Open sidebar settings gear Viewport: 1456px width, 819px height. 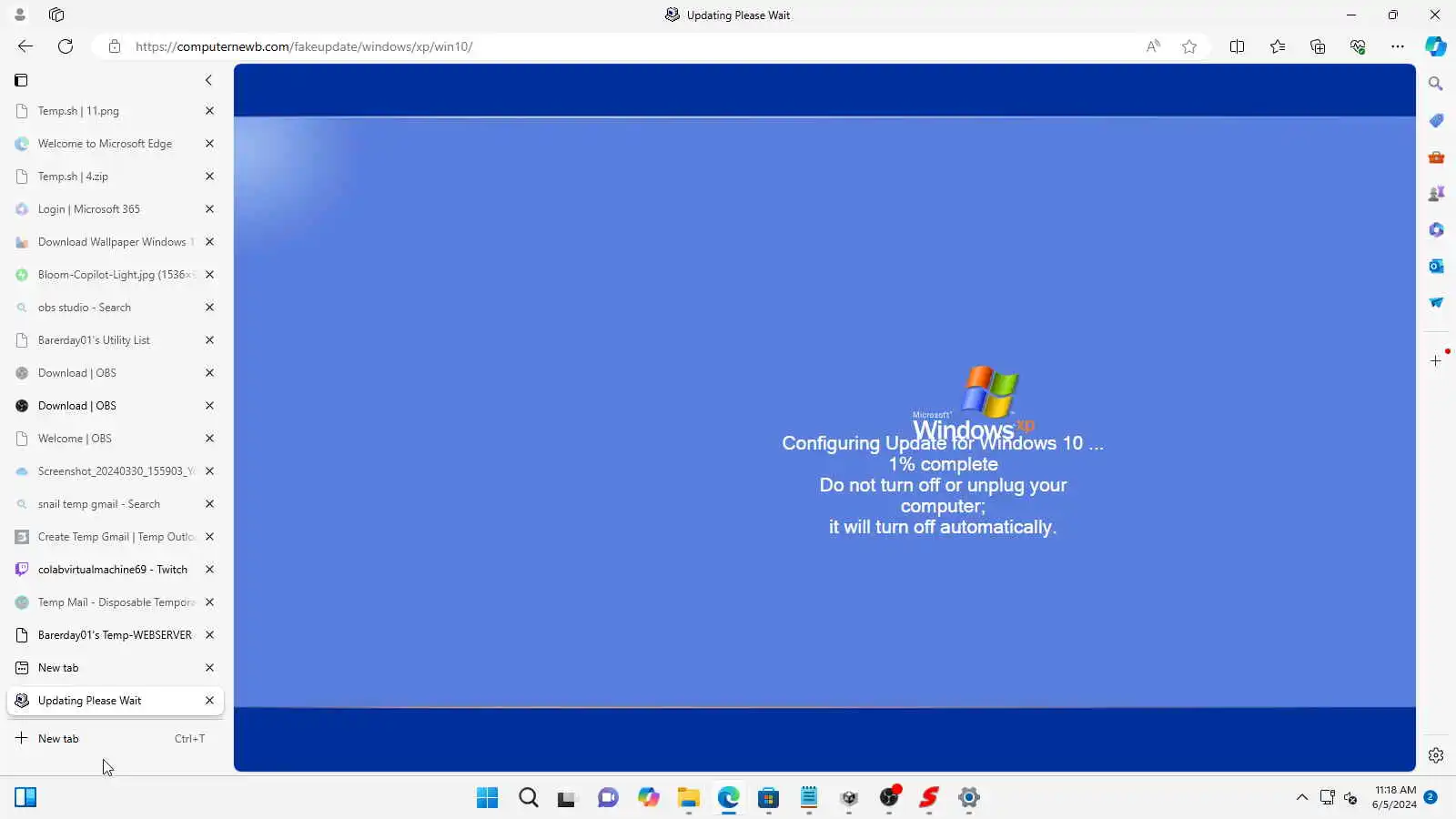tap(1436, 755)
